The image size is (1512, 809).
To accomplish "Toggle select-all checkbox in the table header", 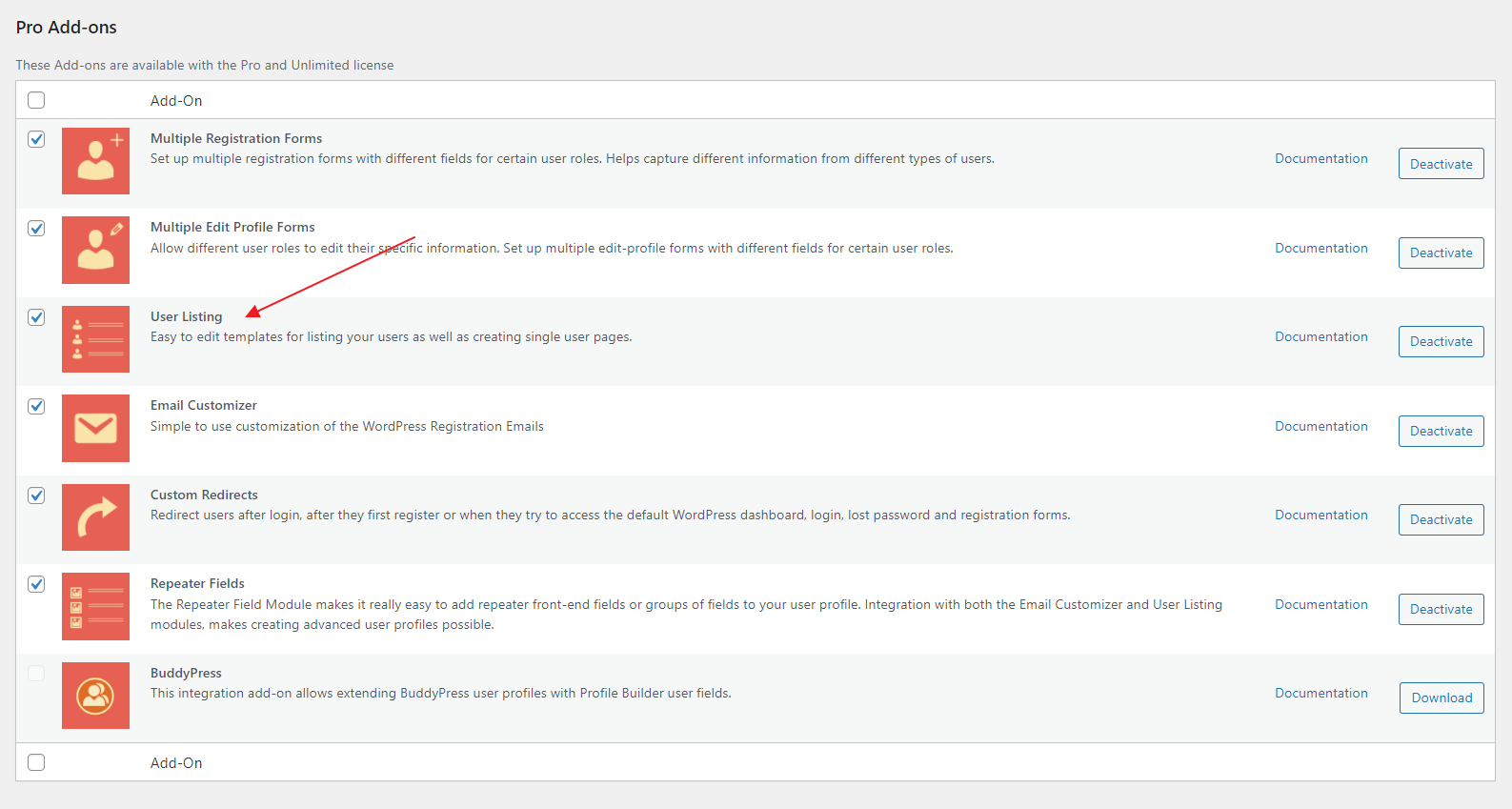I will (x=36, y=100).
